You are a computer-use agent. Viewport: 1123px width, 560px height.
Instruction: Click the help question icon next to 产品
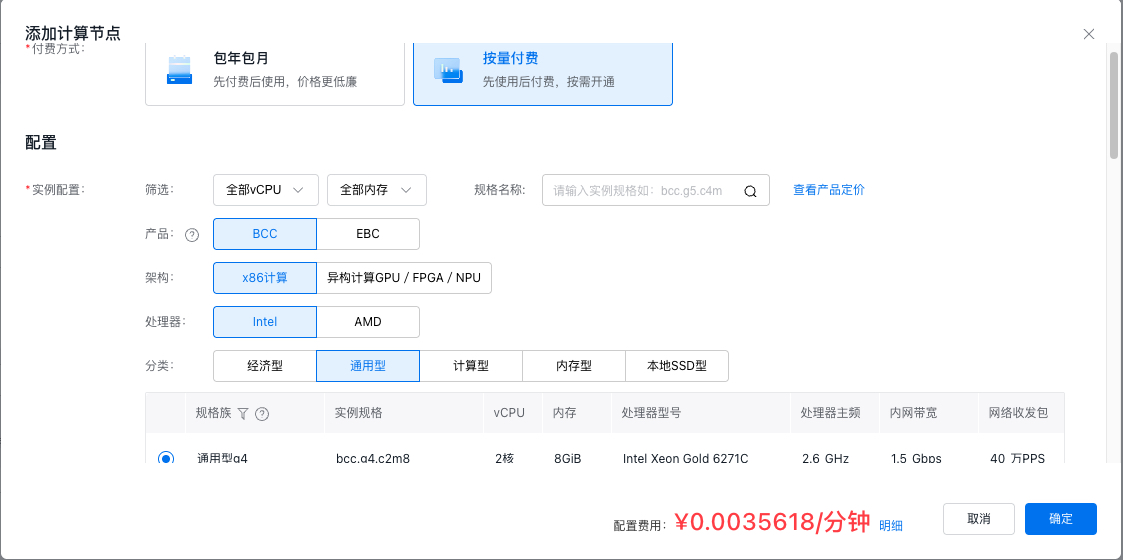pos(191,235)
